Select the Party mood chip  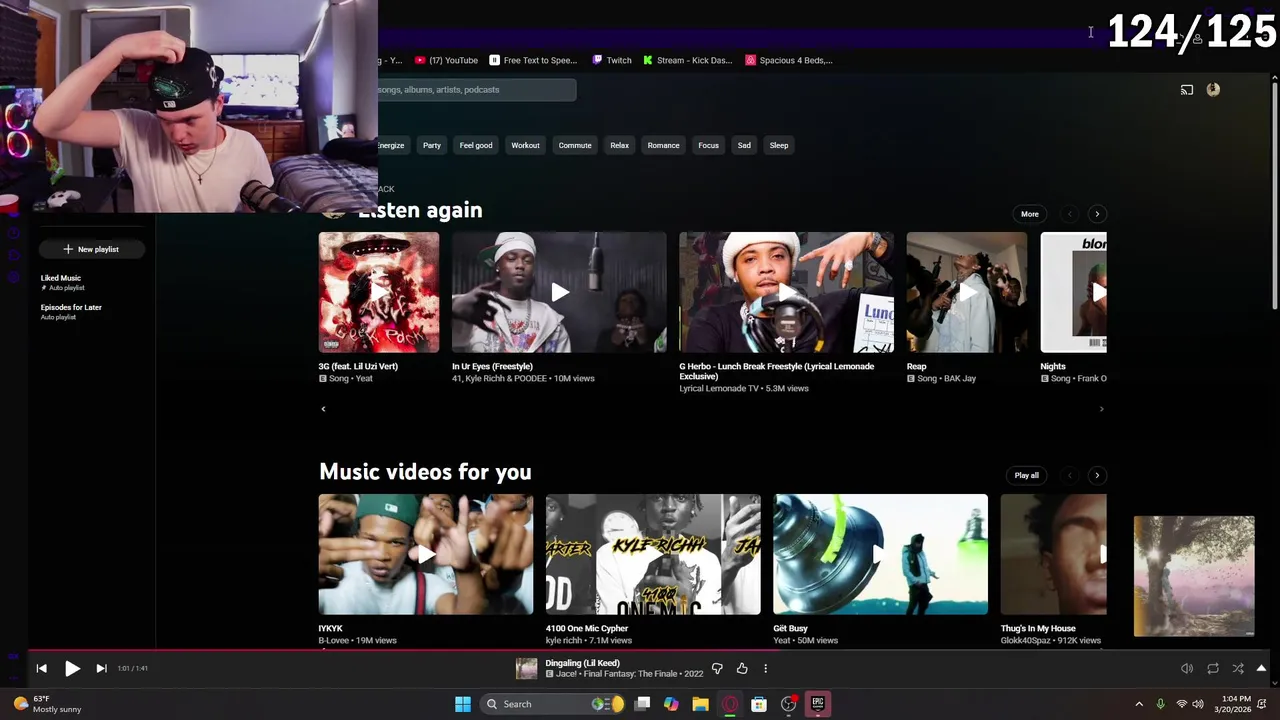pos(432,145)
